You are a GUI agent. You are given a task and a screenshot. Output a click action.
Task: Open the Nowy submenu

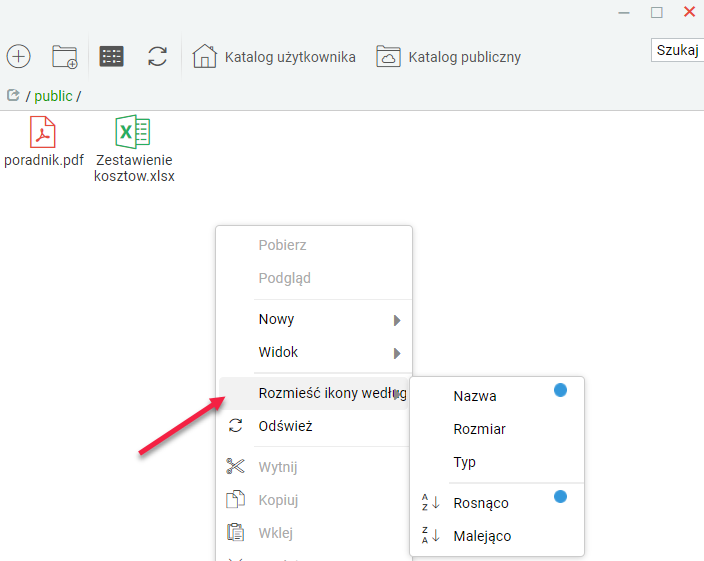(x=314, y=320)
